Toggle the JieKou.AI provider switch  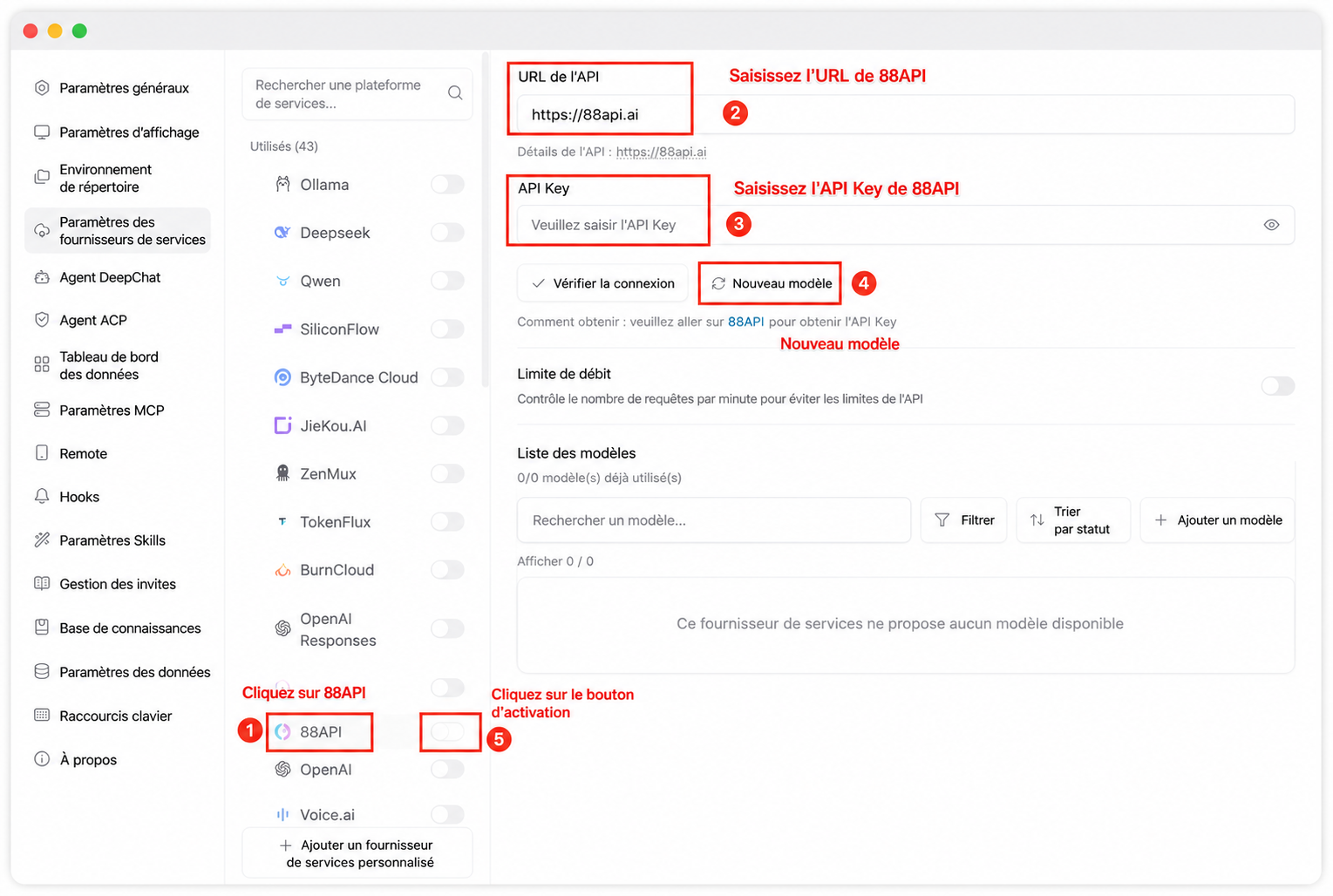pos(448,425)
